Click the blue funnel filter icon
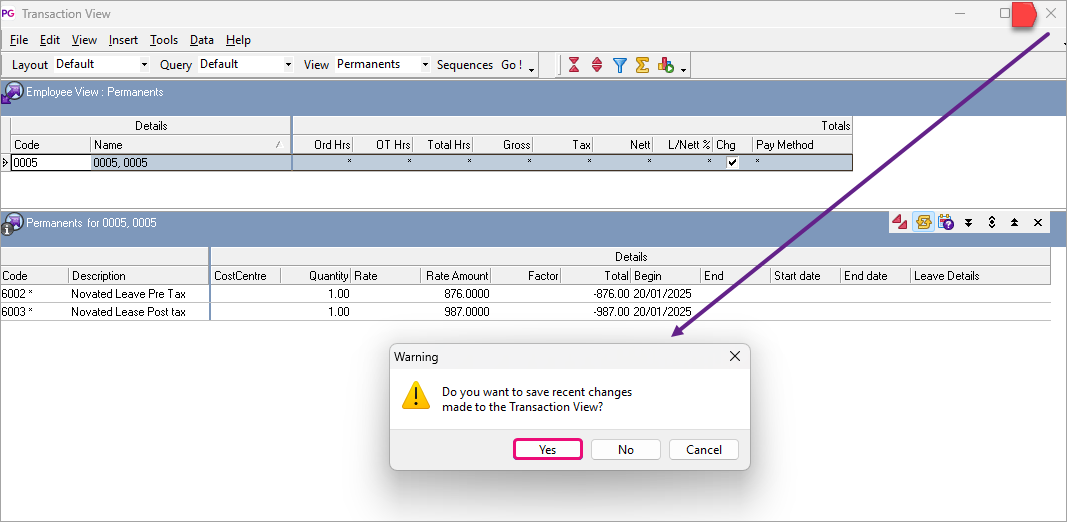The image size is (1067, 522). pyautogui.click(x=620, y=65)
